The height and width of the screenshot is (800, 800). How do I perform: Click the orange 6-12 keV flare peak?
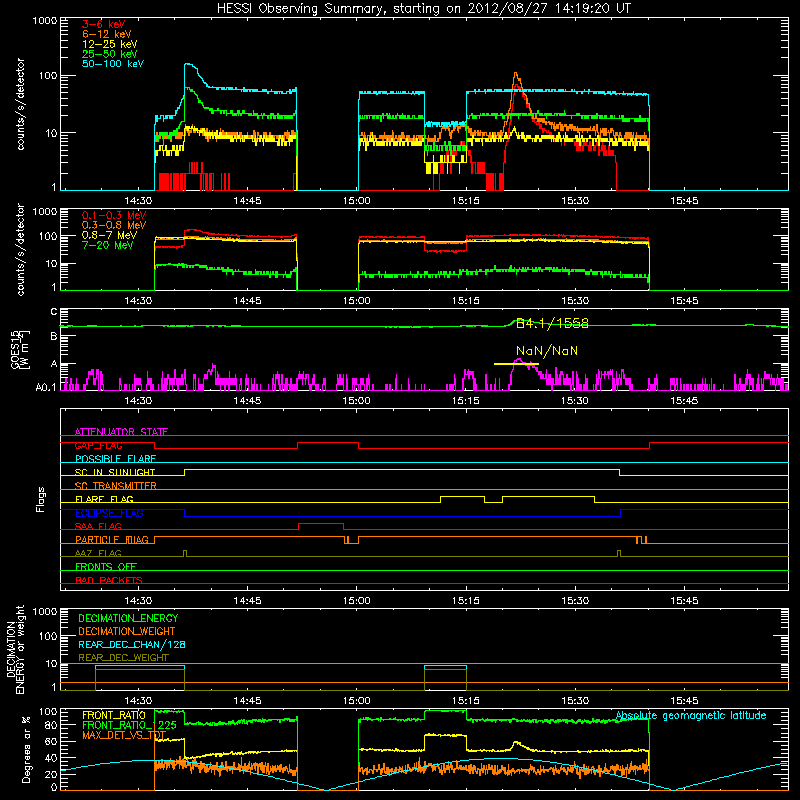(x=516, y=74)
